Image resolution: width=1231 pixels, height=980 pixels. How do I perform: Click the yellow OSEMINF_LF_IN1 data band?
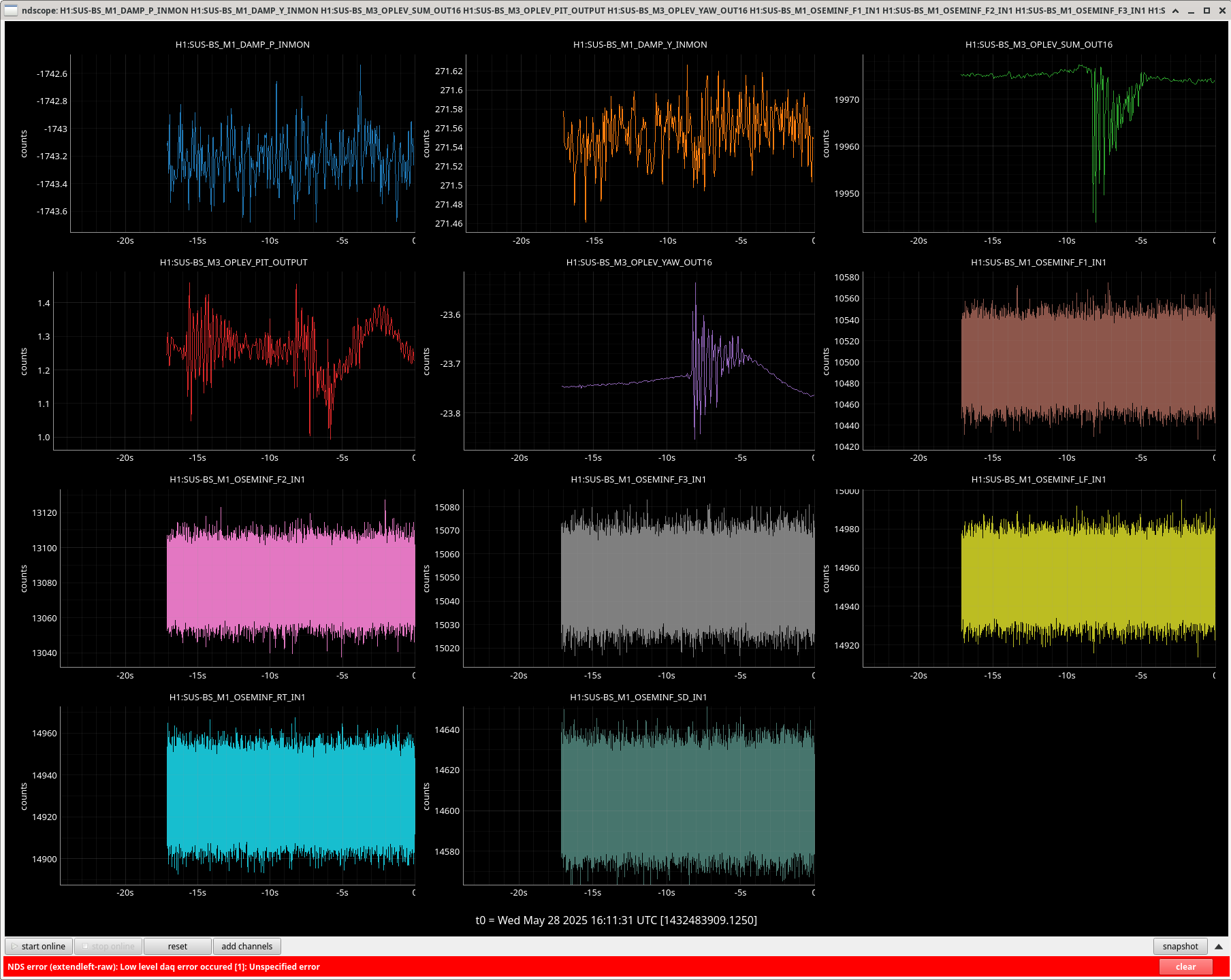click(1088, 578)
